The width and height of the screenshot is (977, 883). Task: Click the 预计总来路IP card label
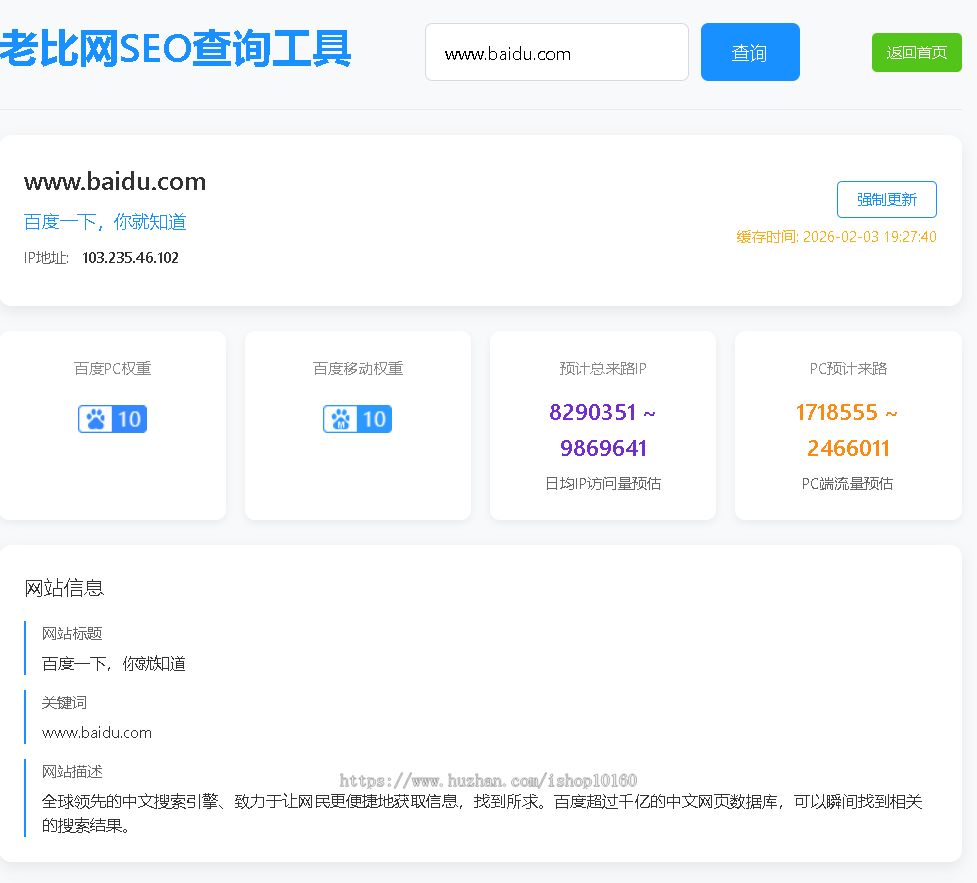point(603,369)
